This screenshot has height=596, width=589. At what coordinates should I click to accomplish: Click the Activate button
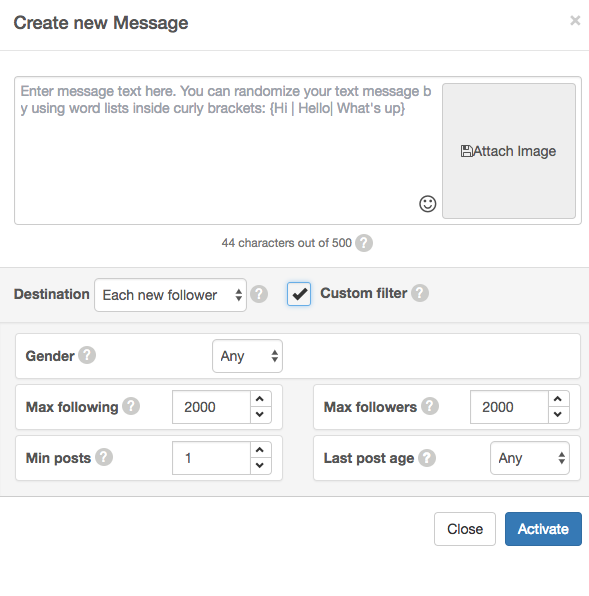[x=543, y=529]
